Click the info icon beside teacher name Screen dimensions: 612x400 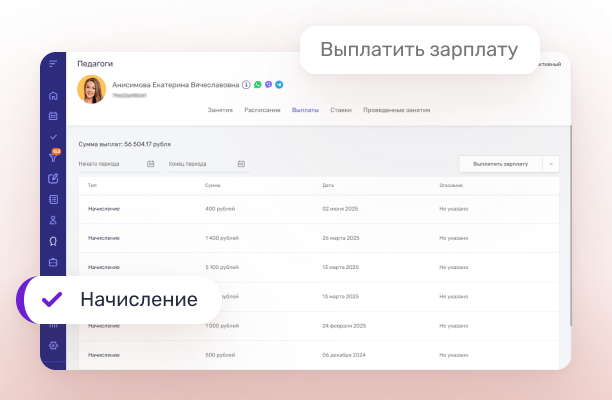click(x=246, y=86)
